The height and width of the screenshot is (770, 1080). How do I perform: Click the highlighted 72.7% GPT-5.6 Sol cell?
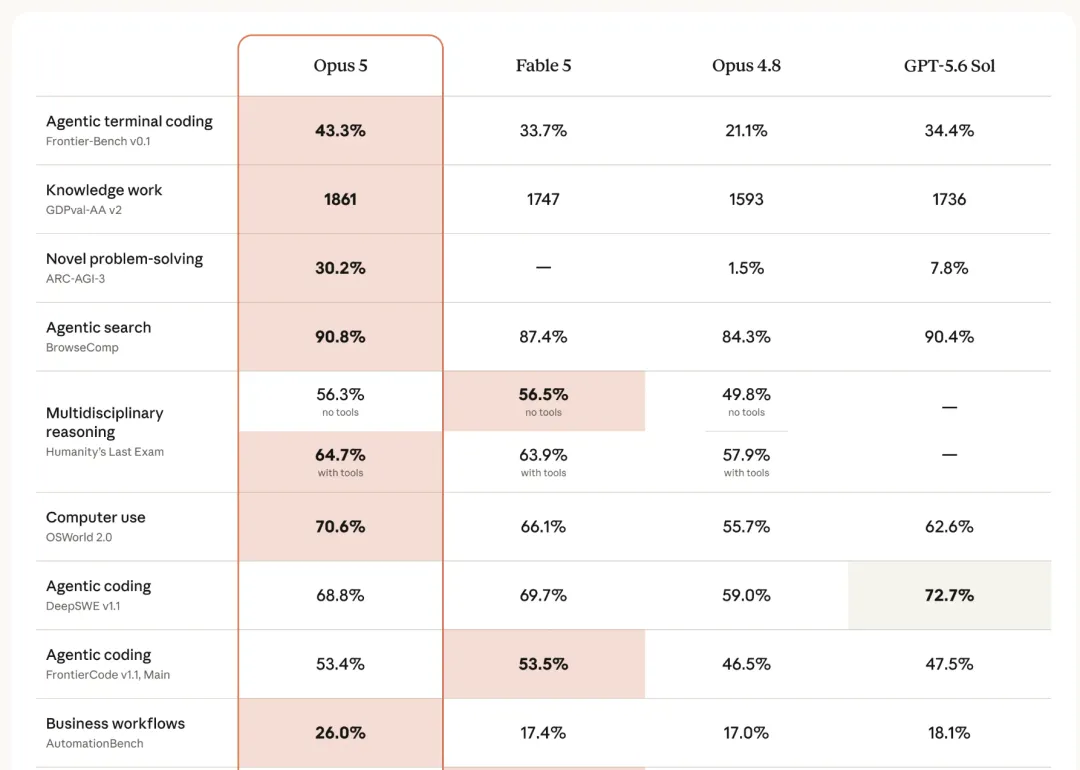tap(949, 595)
